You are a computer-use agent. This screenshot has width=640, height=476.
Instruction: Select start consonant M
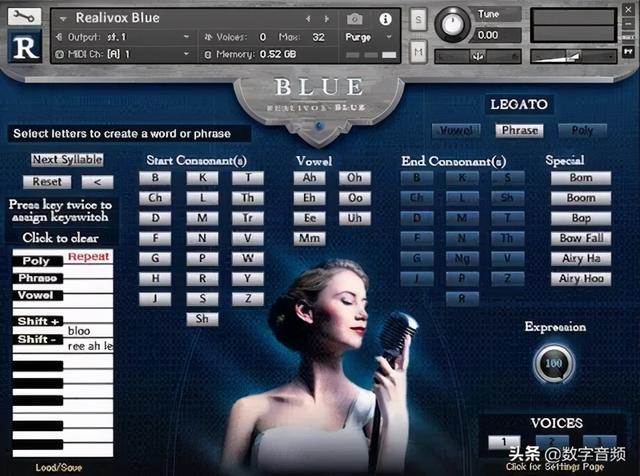coord(202,218)
